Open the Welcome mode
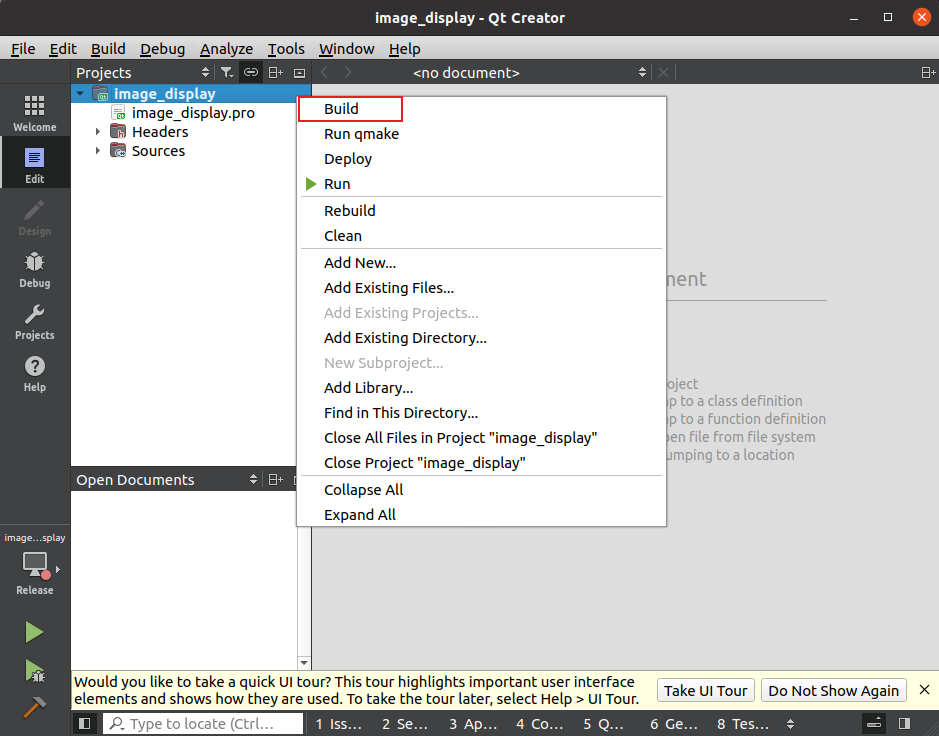This screenshot has width=939, height=736. click(x=35, y=113)
